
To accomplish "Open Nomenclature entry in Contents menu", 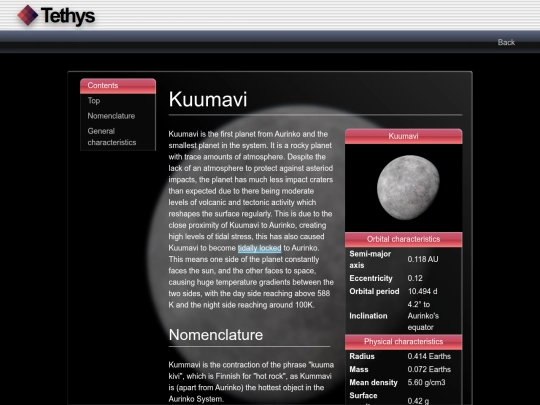I will [x=111, y=116].
